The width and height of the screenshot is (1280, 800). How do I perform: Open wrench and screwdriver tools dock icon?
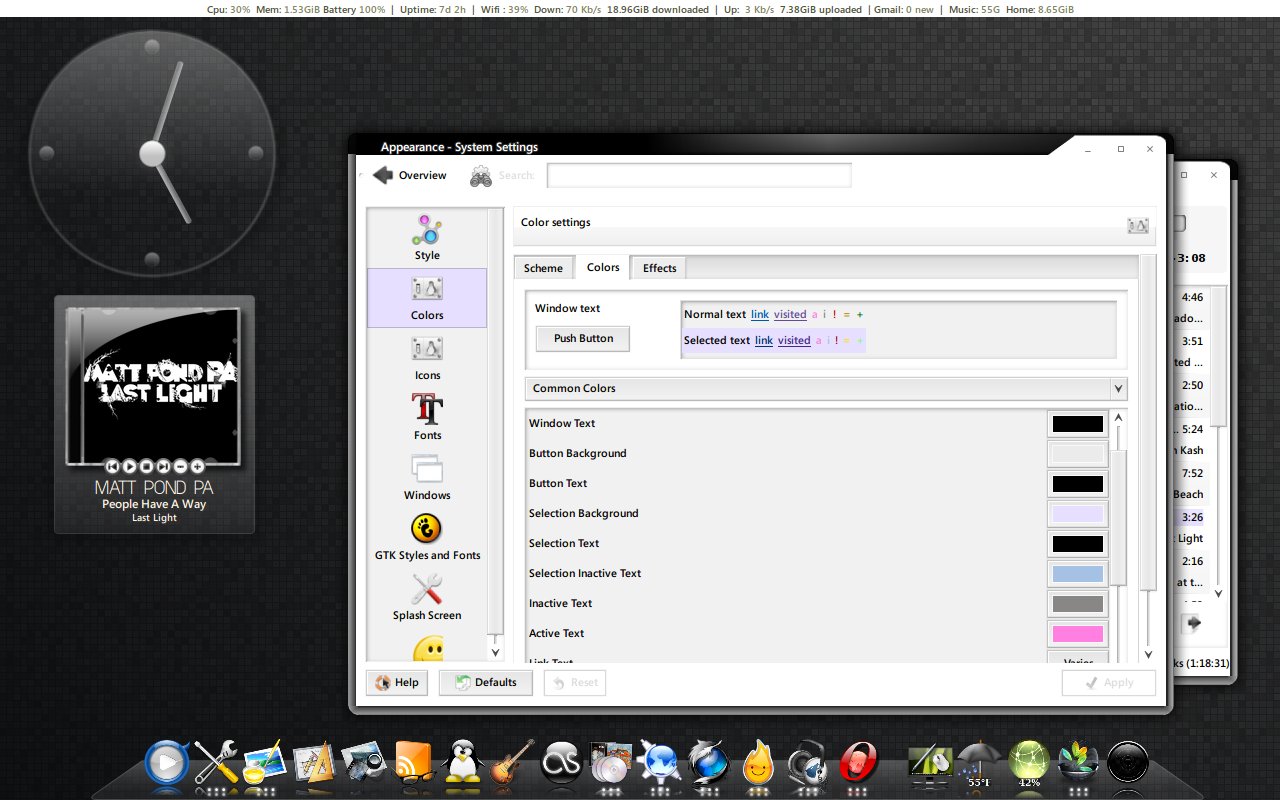pyautogui.click(x=216, y=763)
